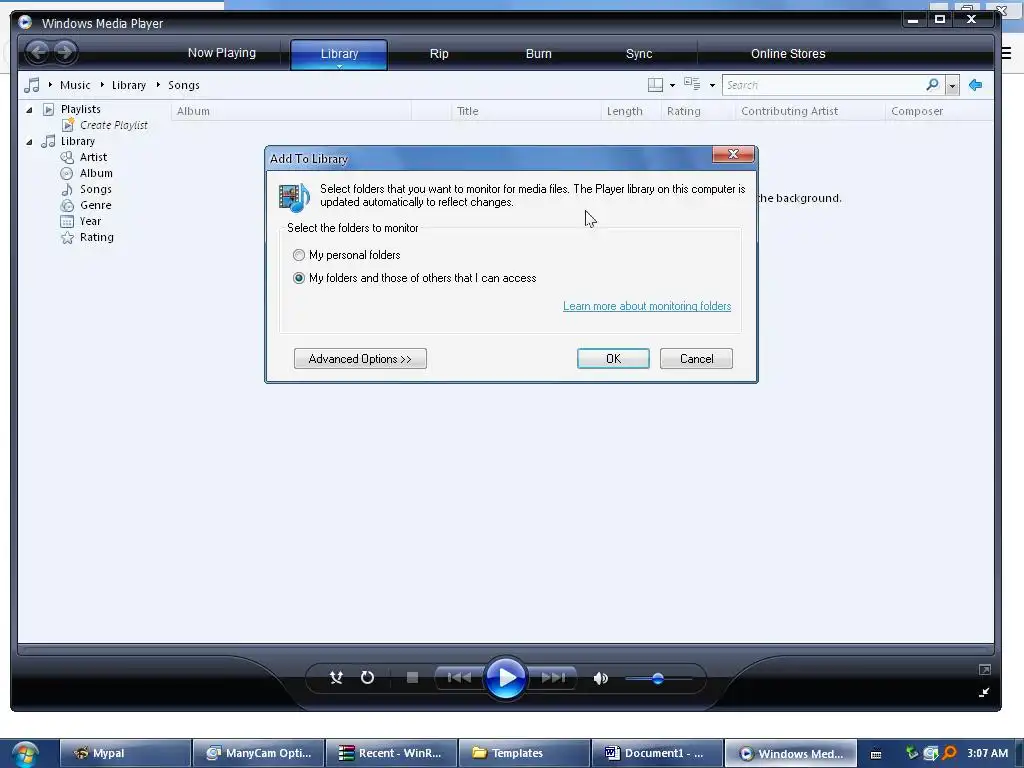Viewport: 1024px width, 768px height.
Task: Open the Online Stores tab
Action: click(788, 54)
